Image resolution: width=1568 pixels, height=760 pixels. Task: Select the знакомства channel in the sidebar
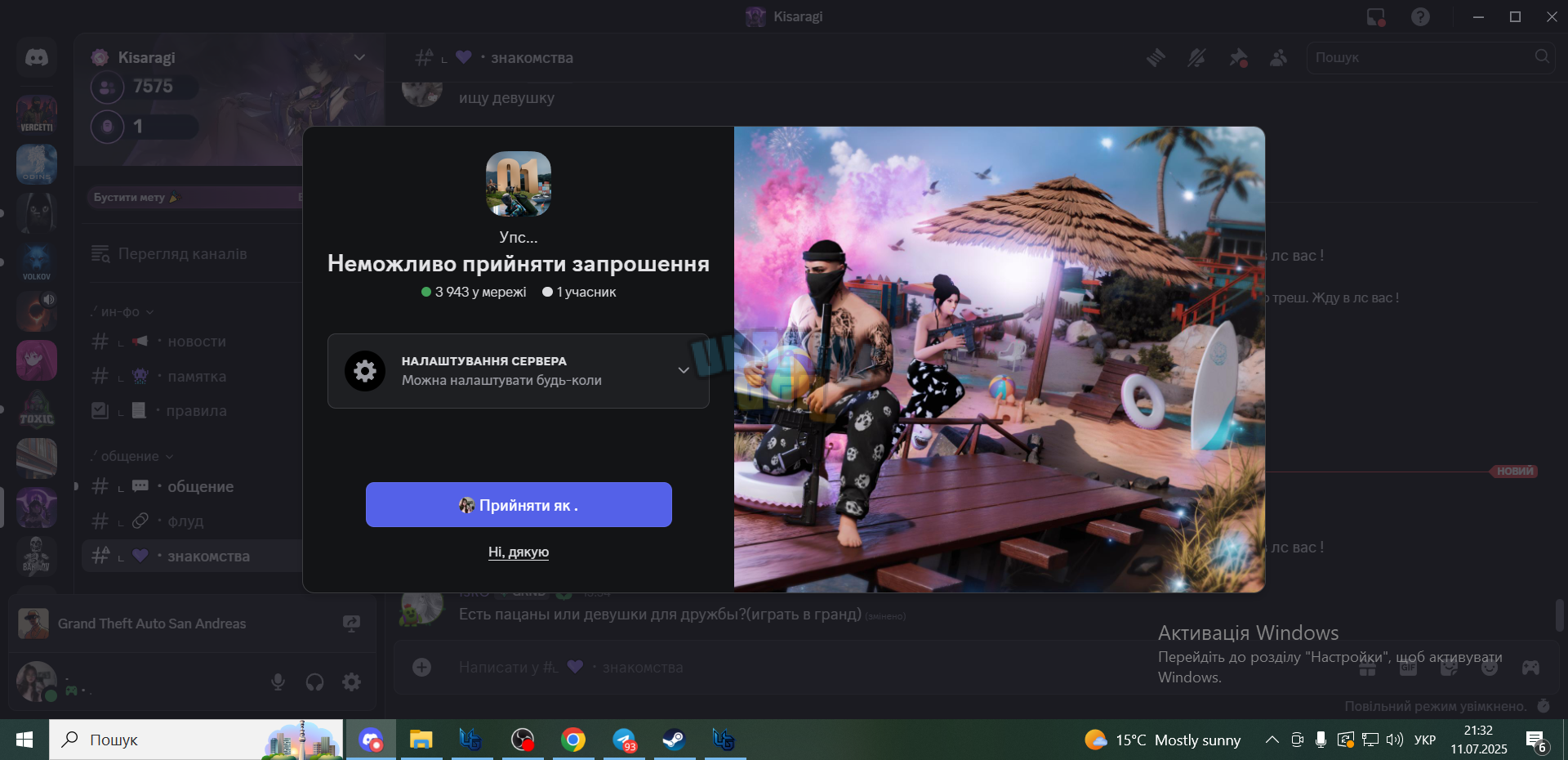click(x=193, y=557)
